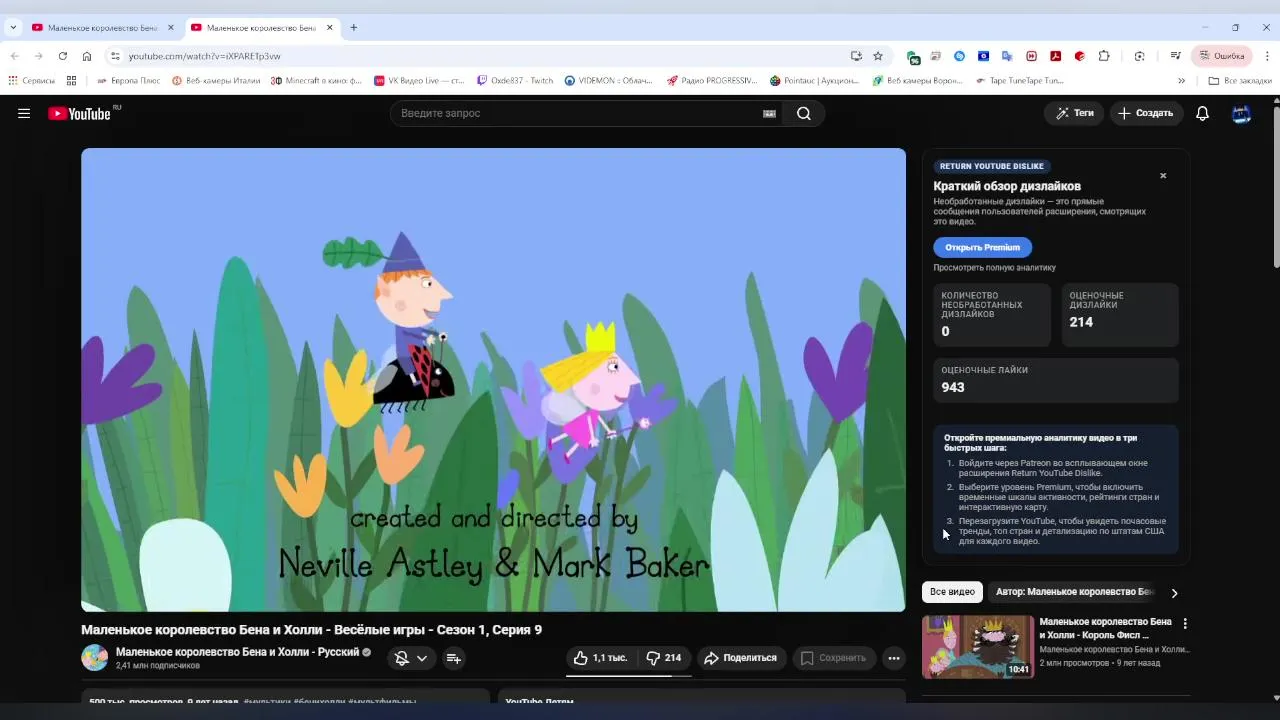Expand the subscription bell dropdown chevron
Screen dimensions: 1280x720
pos(422,658)
